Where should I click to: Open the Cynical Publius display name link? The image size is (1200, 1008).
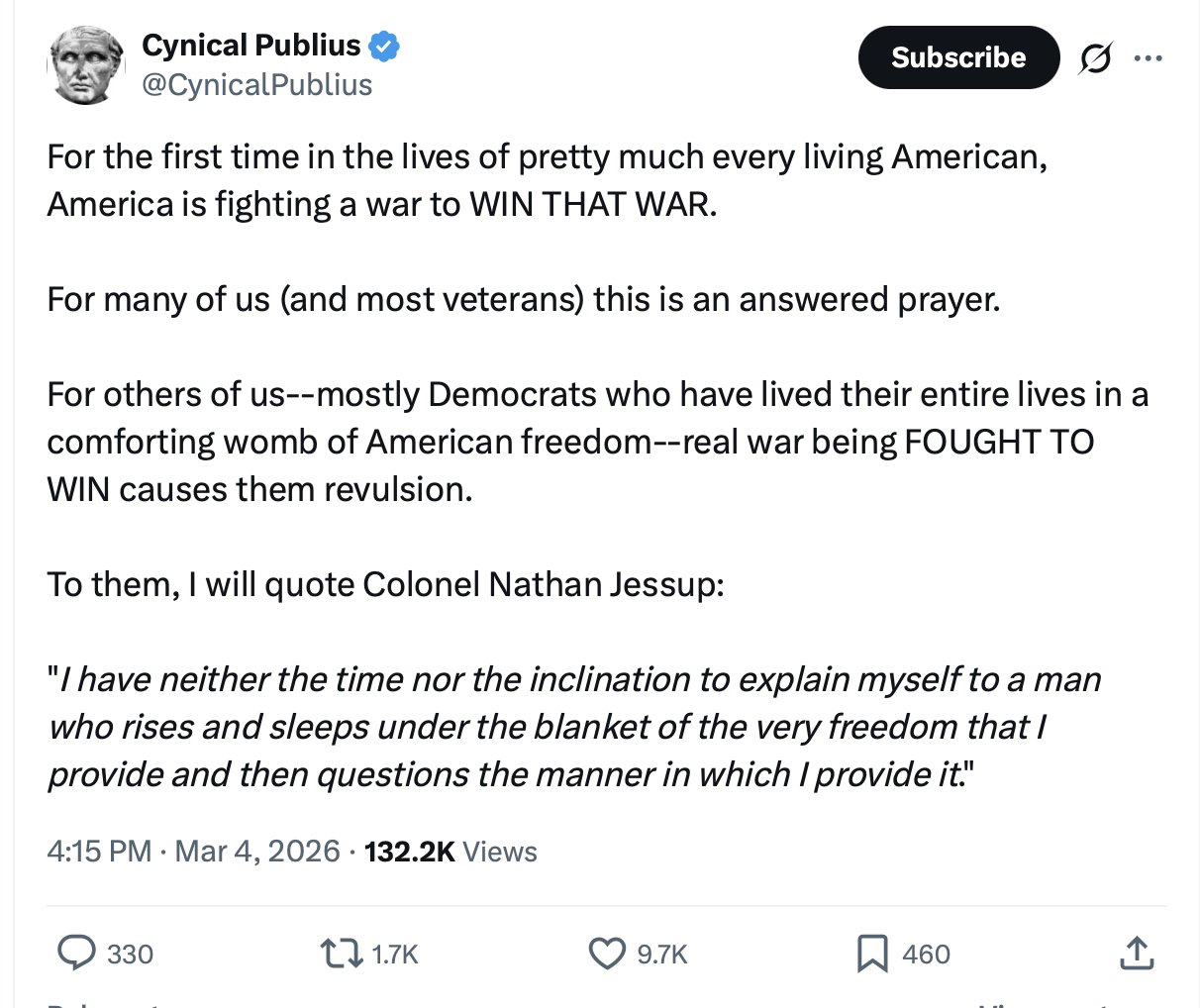[250, 46]
